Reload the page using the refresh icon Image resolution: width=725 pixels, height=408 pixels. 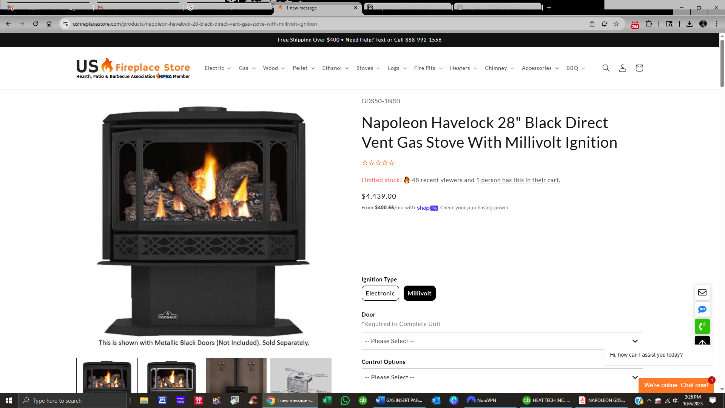tap(35, 24)
